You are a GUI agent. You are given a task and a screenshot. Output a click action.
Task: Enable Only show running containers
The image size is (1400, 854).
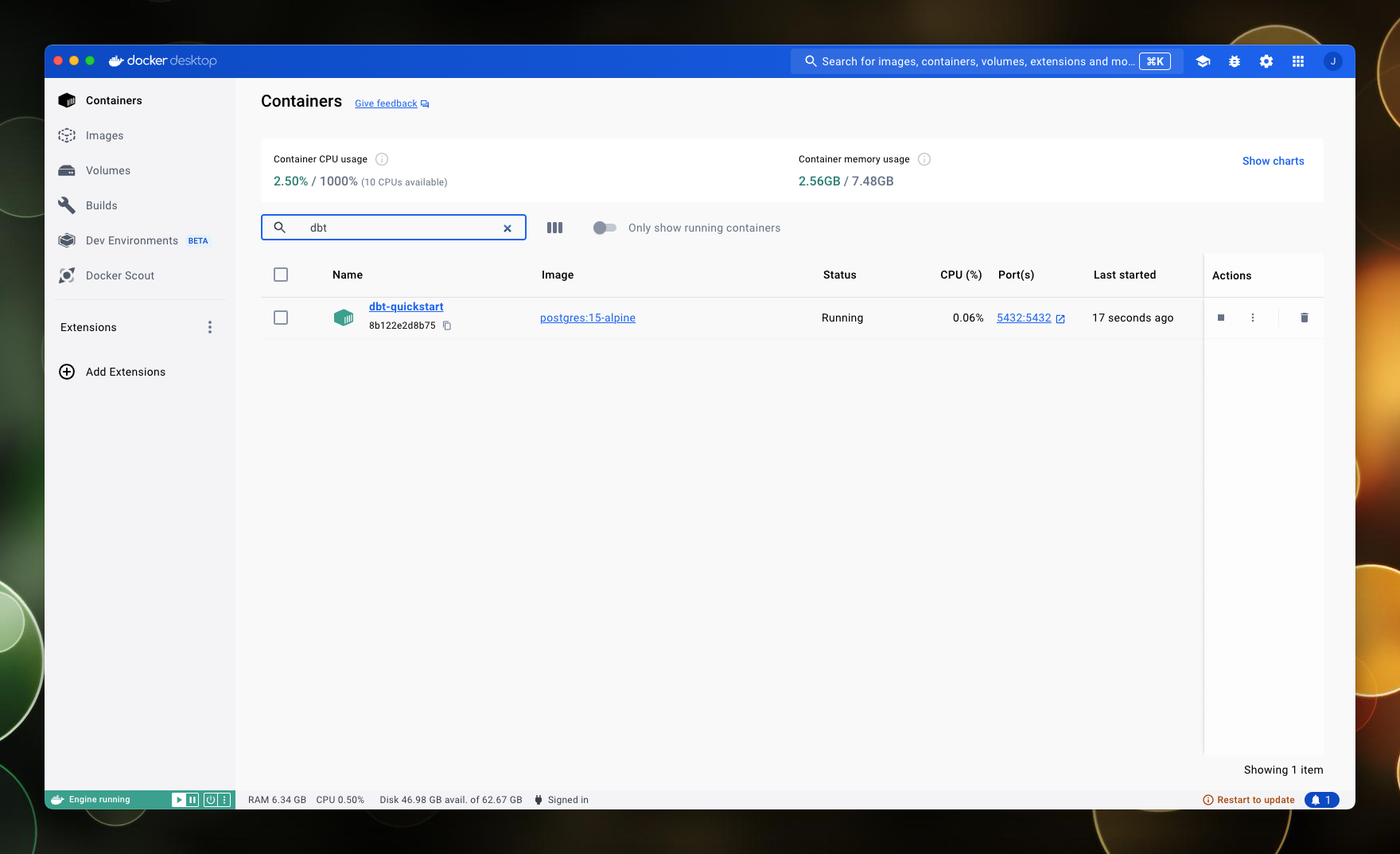tap(605, 228)
